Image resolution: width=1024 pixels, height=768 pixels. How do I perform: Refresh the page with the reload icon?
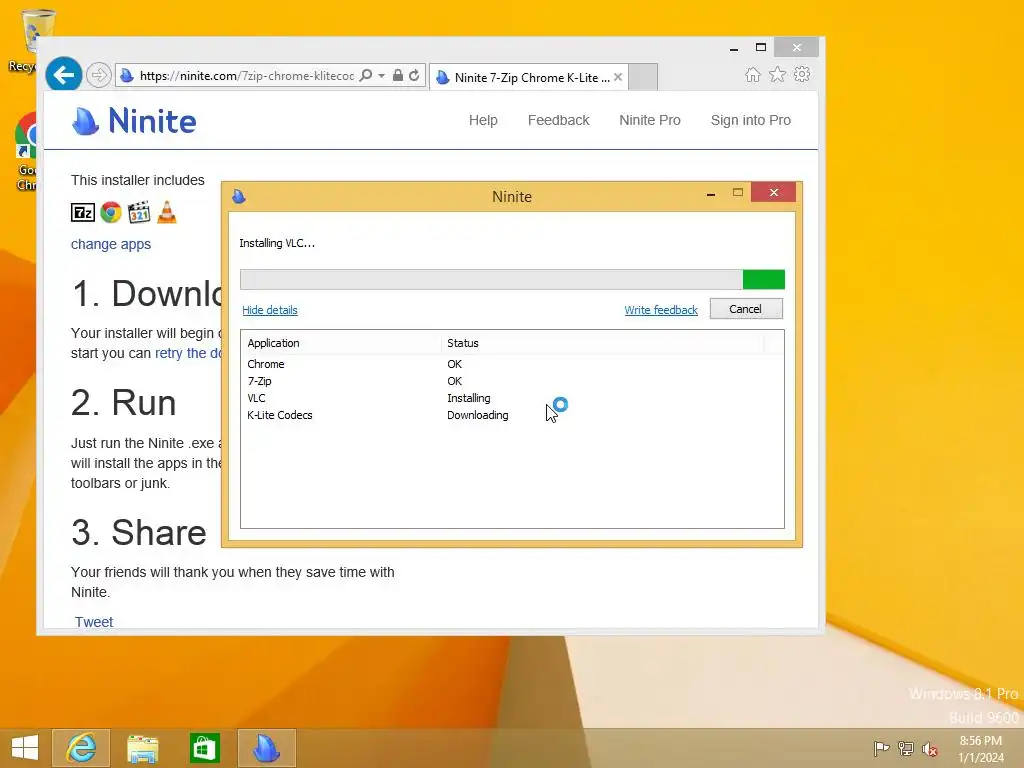point(414,75)
